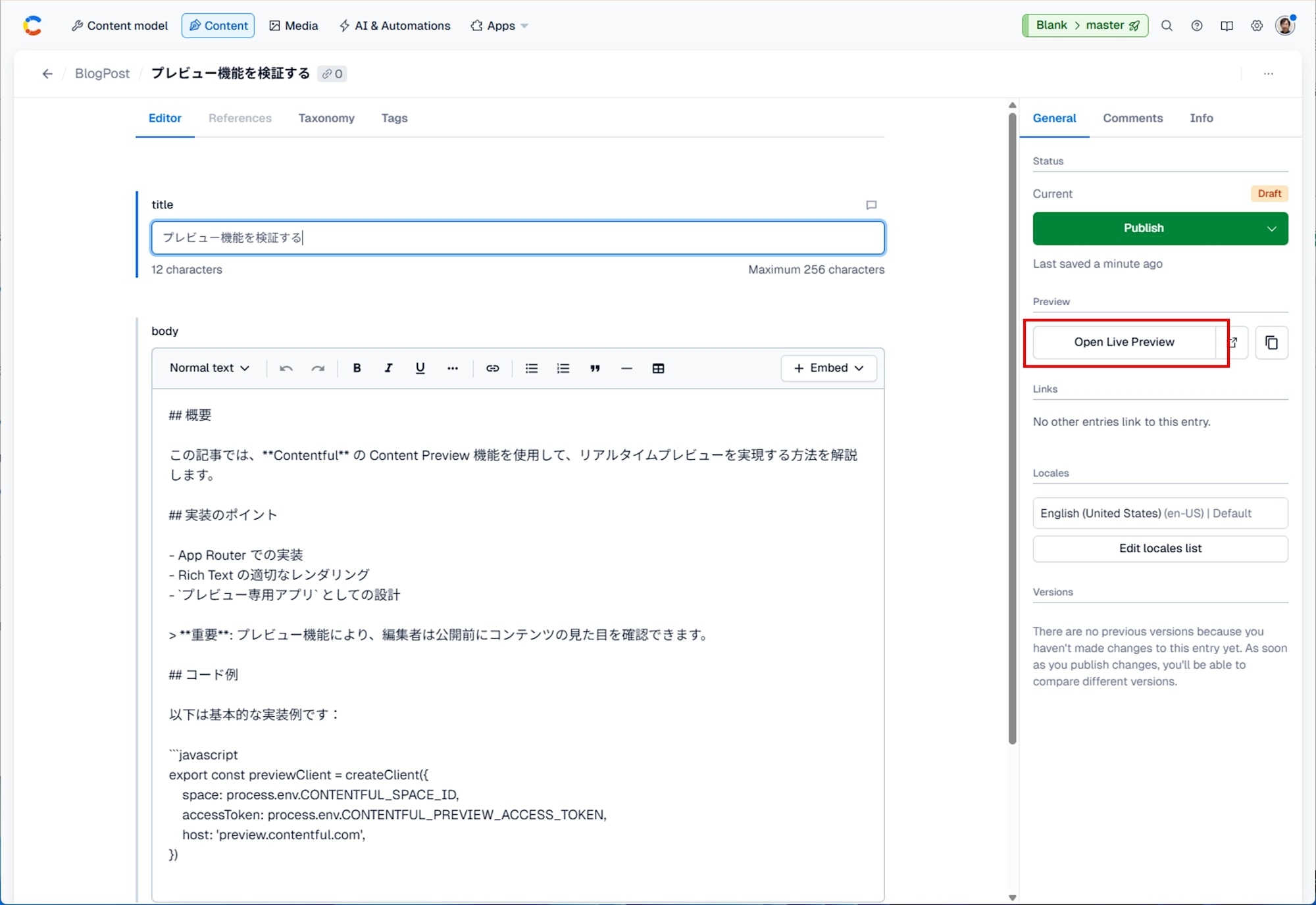Switch to the Info sidebar tab
The image size is (1316, 905).
coord(1201,118)
